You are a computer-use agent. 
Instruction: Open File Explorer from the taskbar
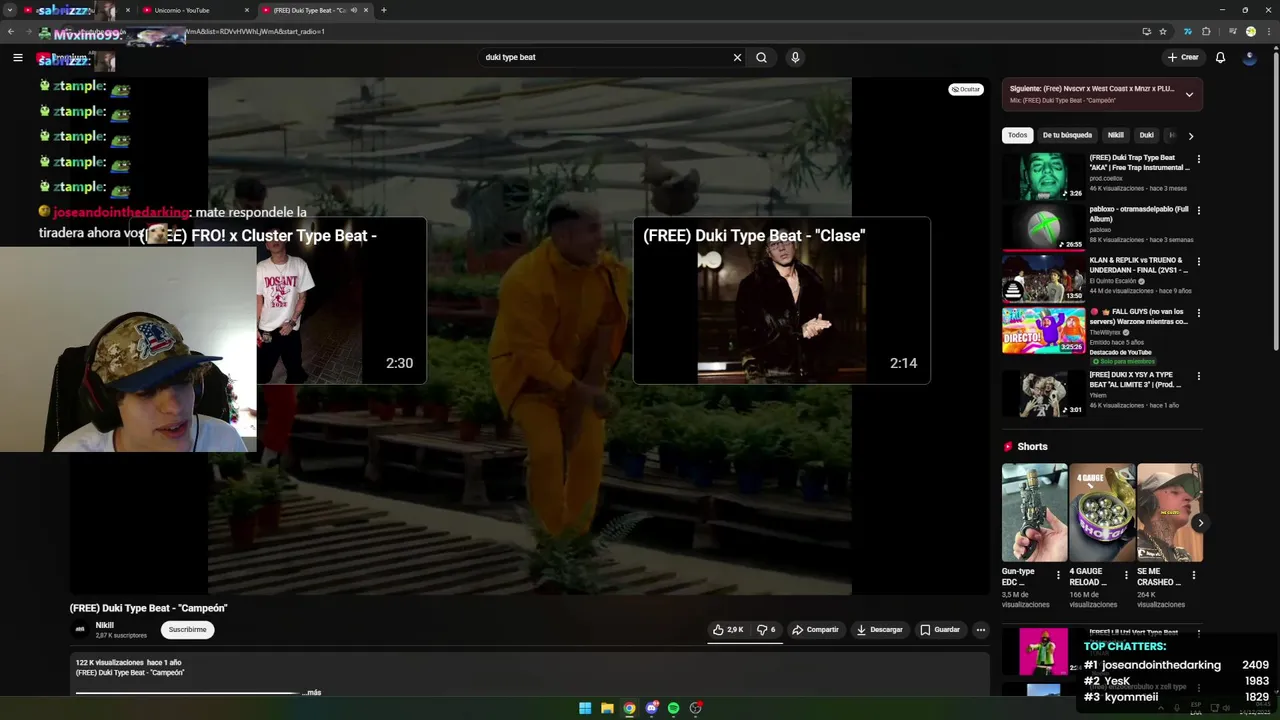(607, 708)
